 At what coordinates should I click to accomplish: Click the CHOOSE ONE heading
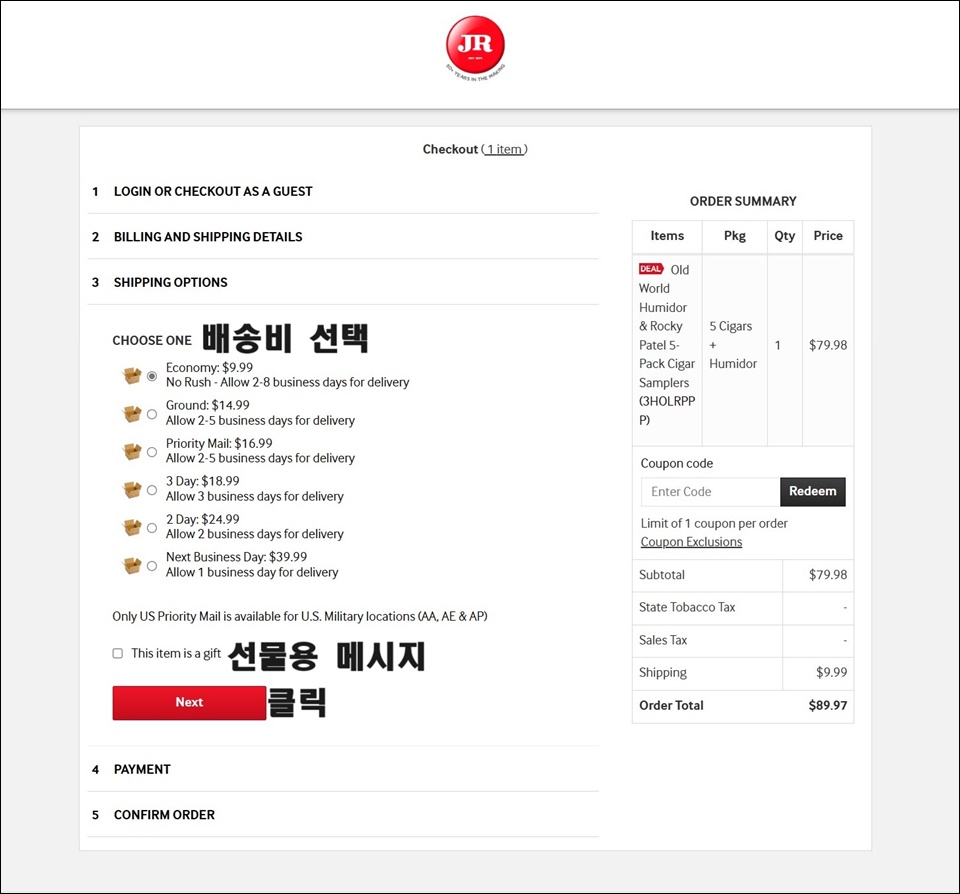tap(152, 340)
